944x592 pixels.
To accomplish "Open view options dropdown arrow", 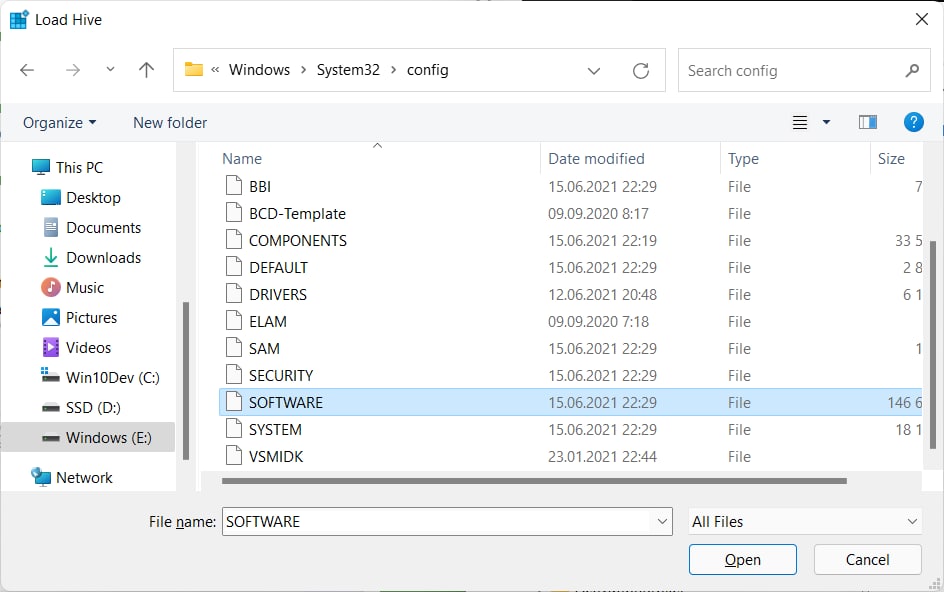I will [826, 122].
